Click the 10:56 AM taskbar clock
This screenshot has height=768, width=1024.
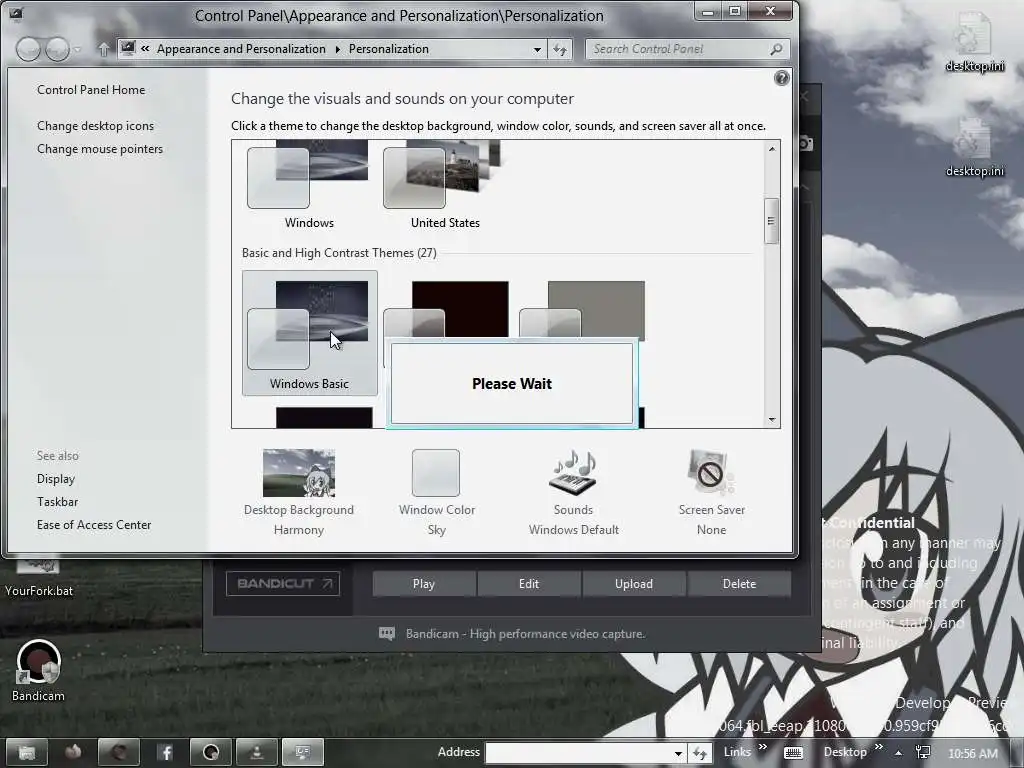972,754
